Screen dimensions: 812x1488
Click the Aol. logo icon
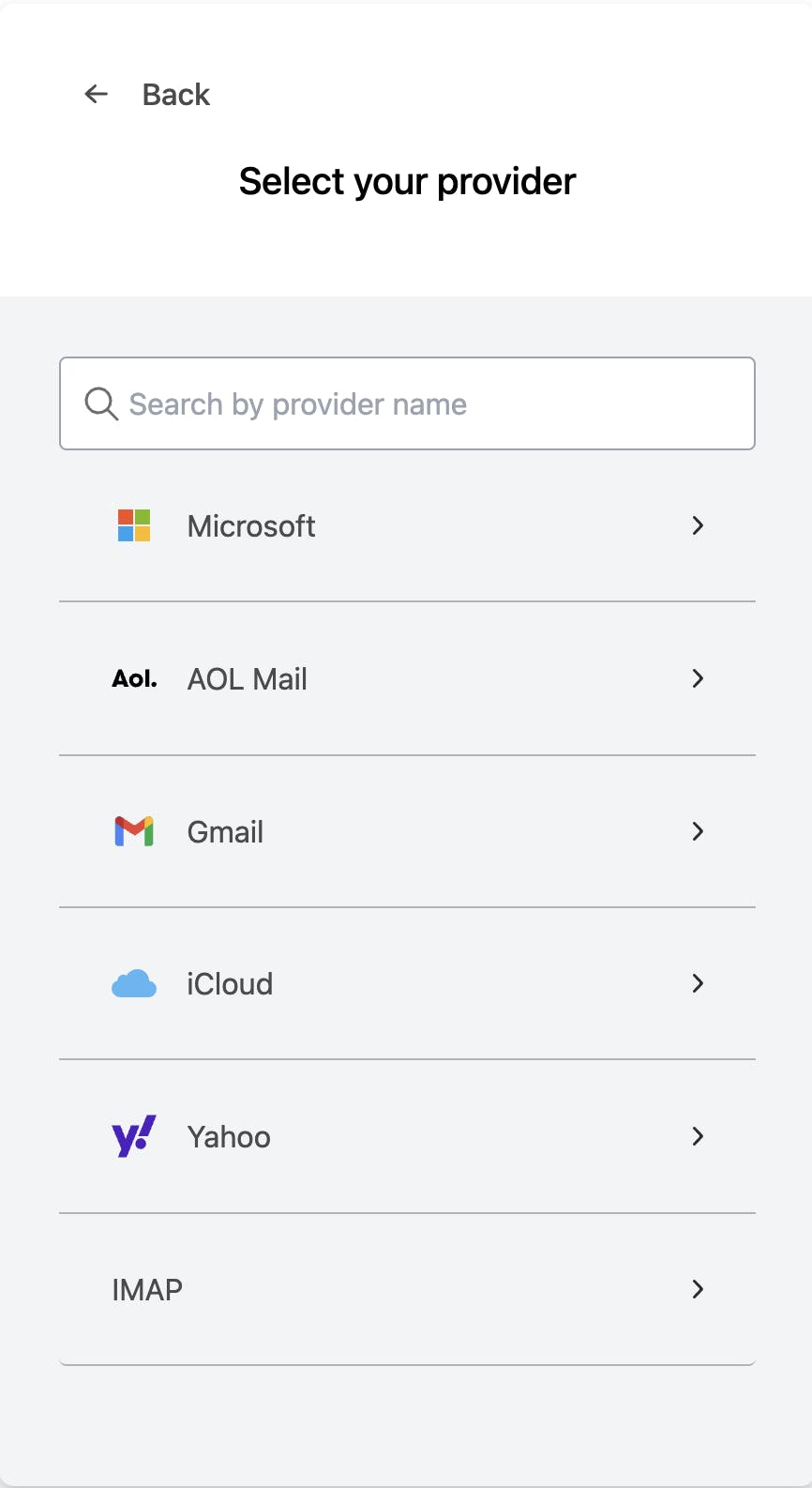[x=134, y=678]
